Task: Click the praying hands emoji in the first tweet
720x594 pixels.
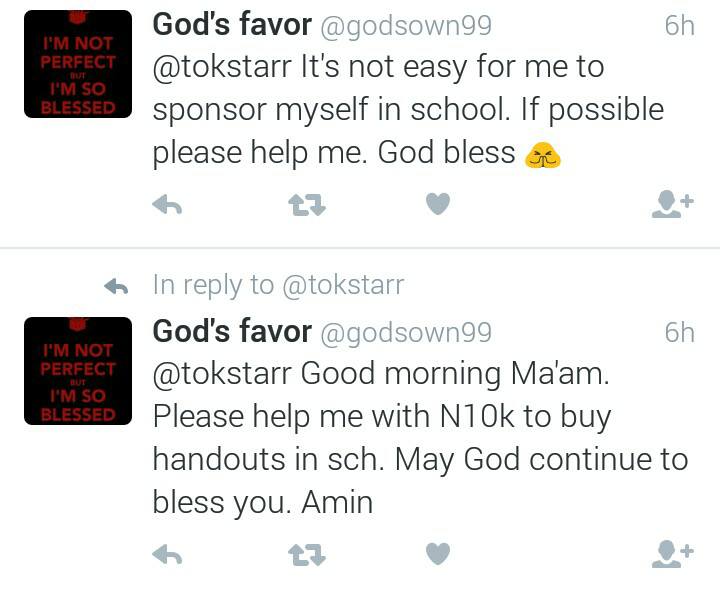Action: [x=543, y=154]
